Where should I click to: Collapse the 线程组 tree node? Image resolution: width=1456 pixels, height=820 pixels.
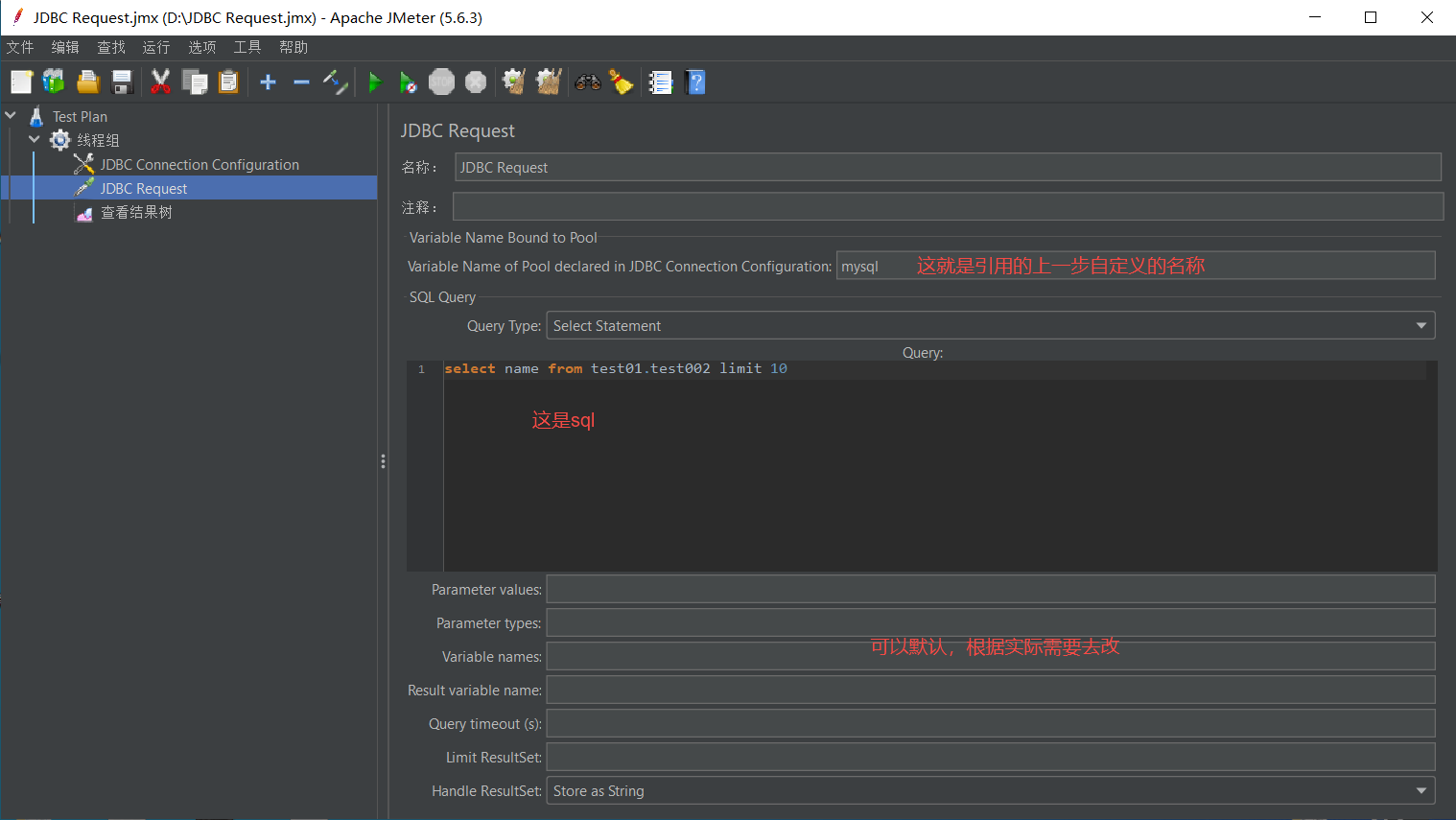point(35,140)
